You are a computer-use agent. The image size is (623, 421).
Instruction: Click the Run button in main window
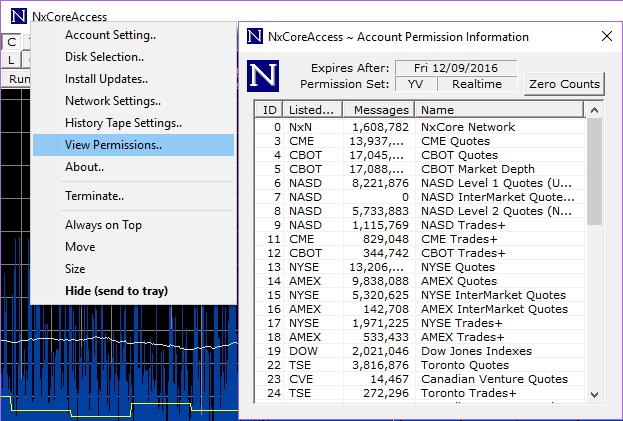click(x=17, y=79)
